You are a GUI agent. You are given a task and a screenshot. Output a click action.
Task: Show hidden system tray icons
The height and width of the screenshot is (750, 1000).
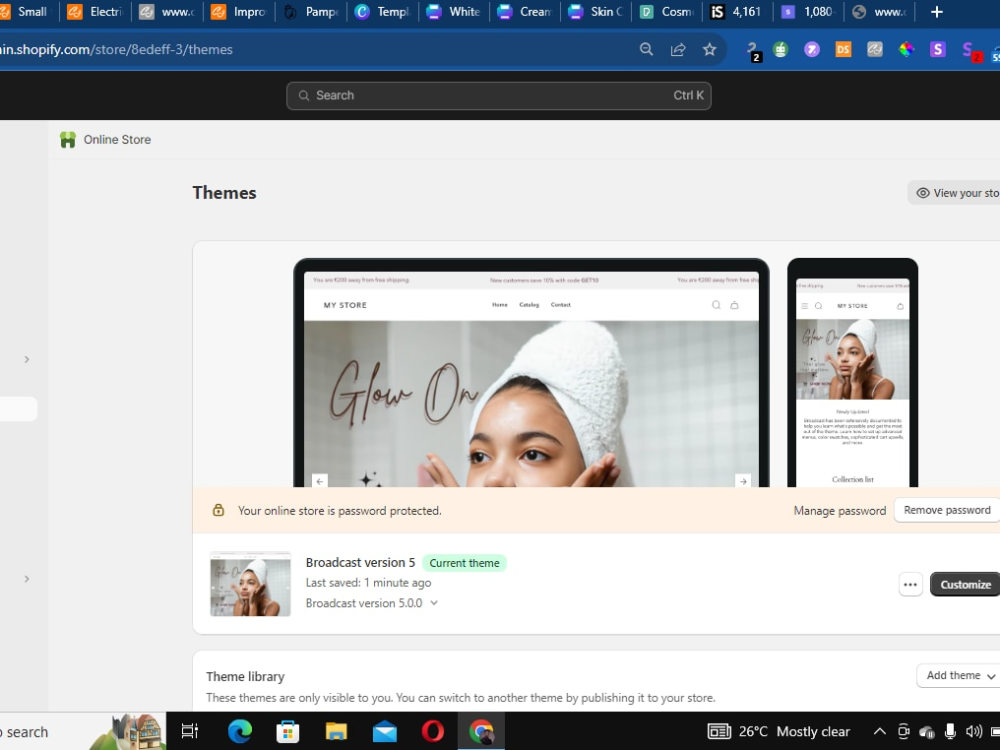(879, 732)
